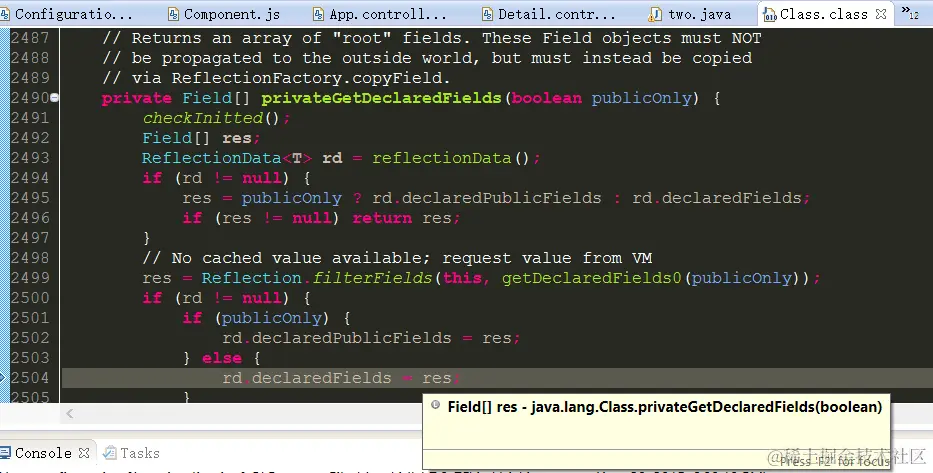Close the Class.class tab with X

click(882, 14)
